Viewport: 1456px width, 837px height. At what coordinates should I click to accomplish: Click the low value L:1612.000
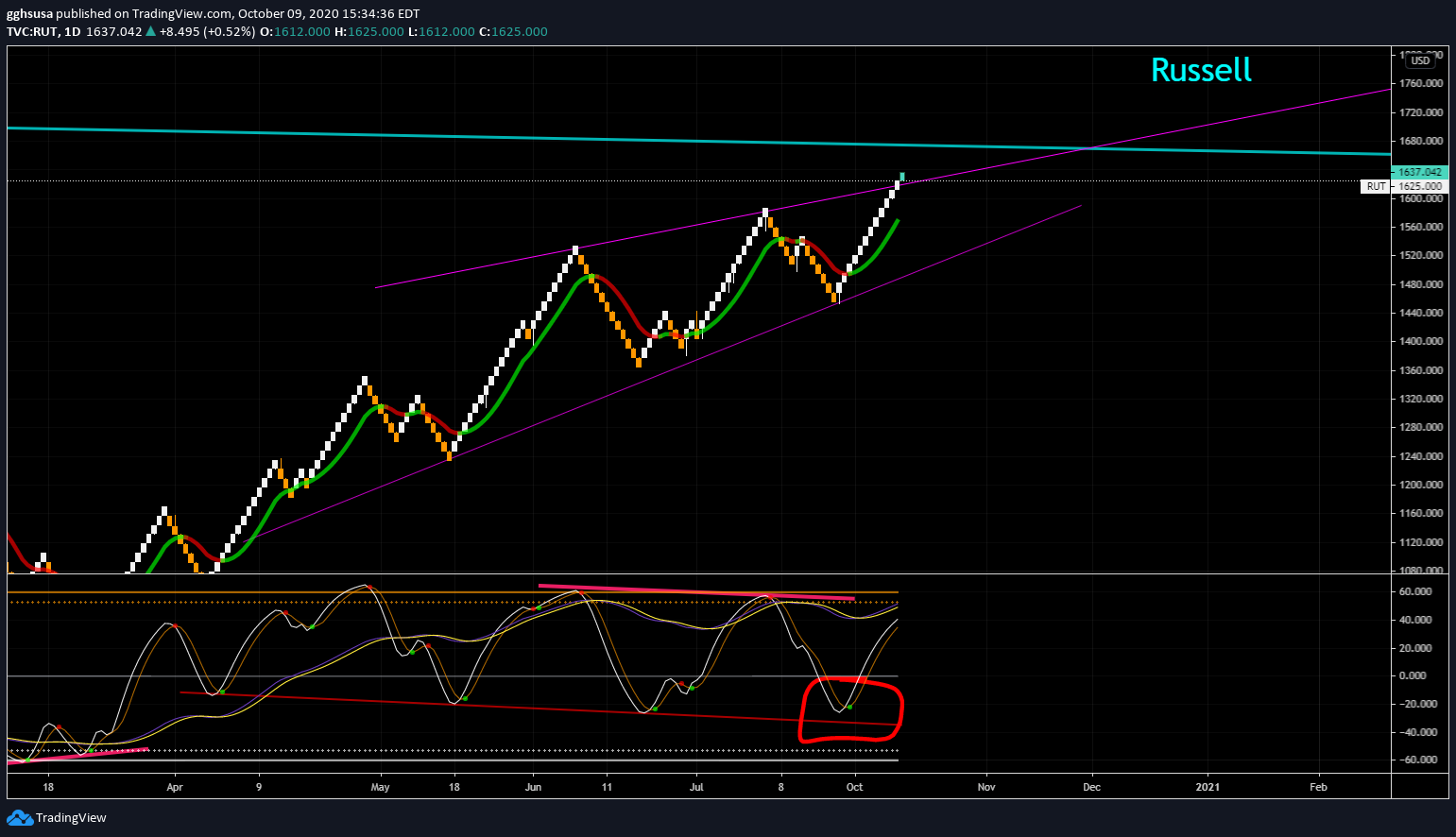[441, 31]
